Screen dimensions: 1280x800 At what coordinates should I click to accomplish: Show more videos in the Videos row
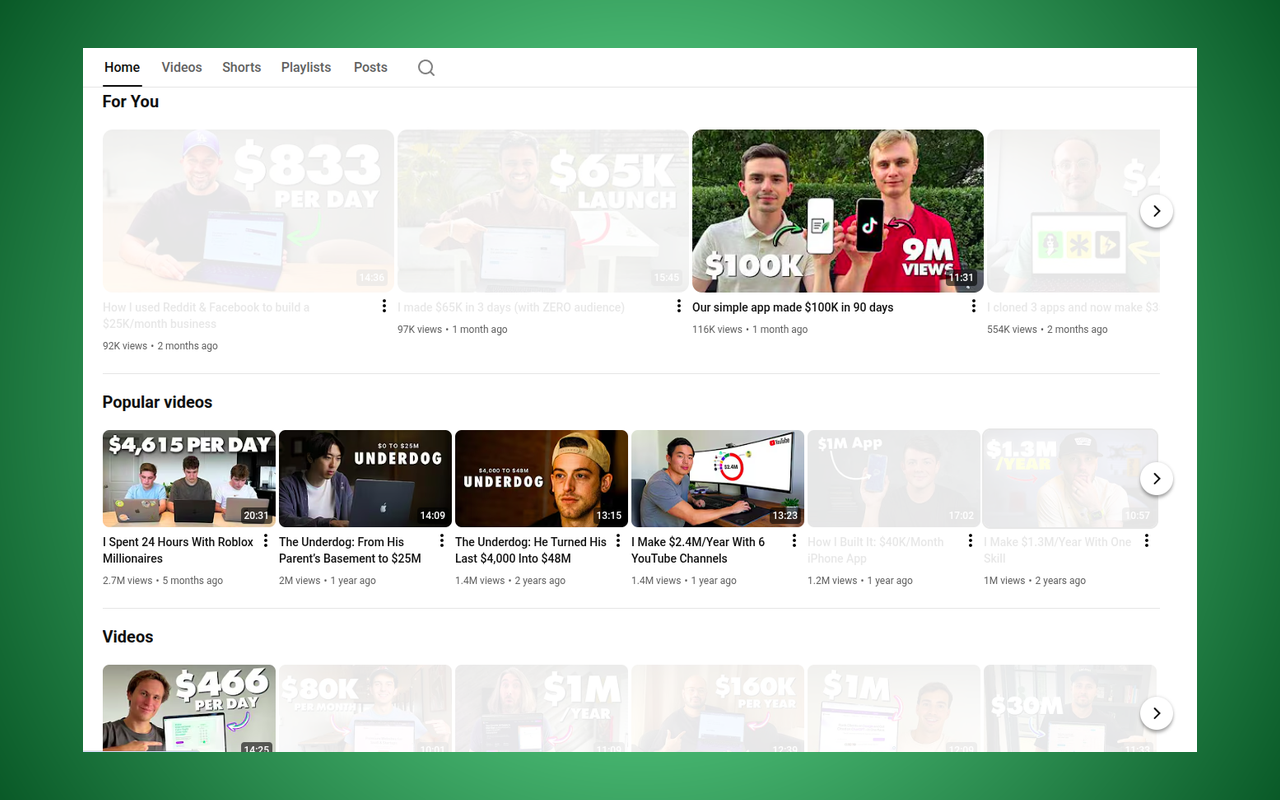pyautogui.click(x=1156, y=713)
